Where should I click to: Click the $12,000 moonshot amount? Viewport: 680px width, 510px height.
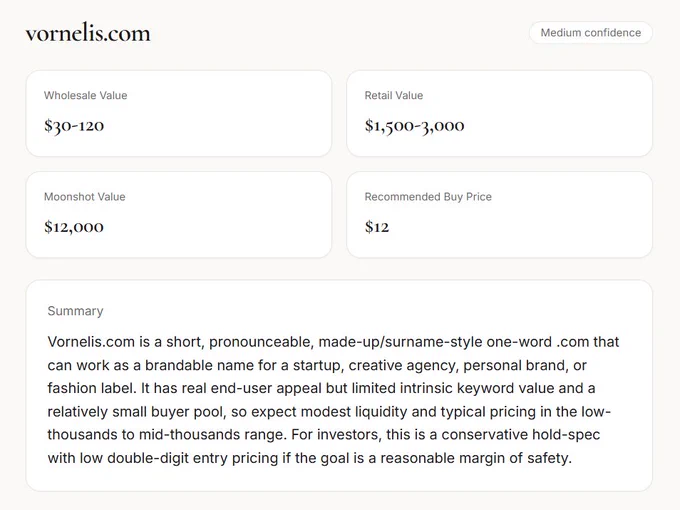click(74, 227)
